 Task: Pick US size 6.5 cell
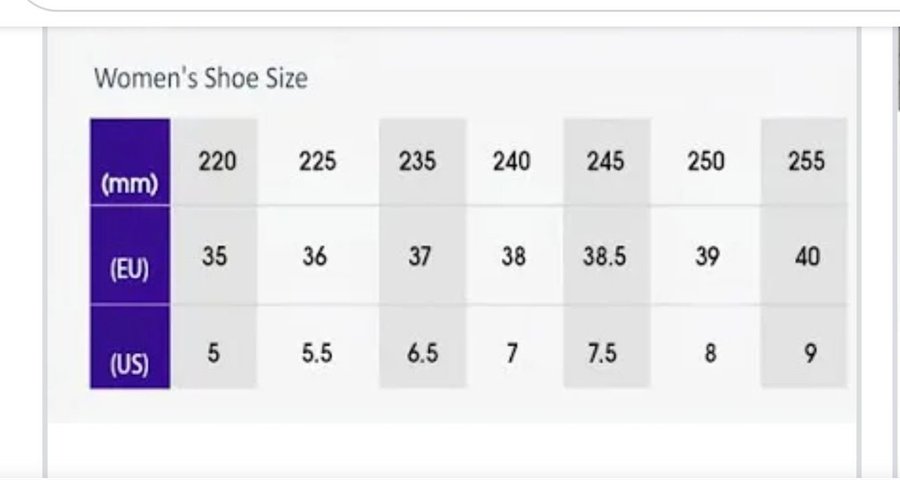click(420, 354)
